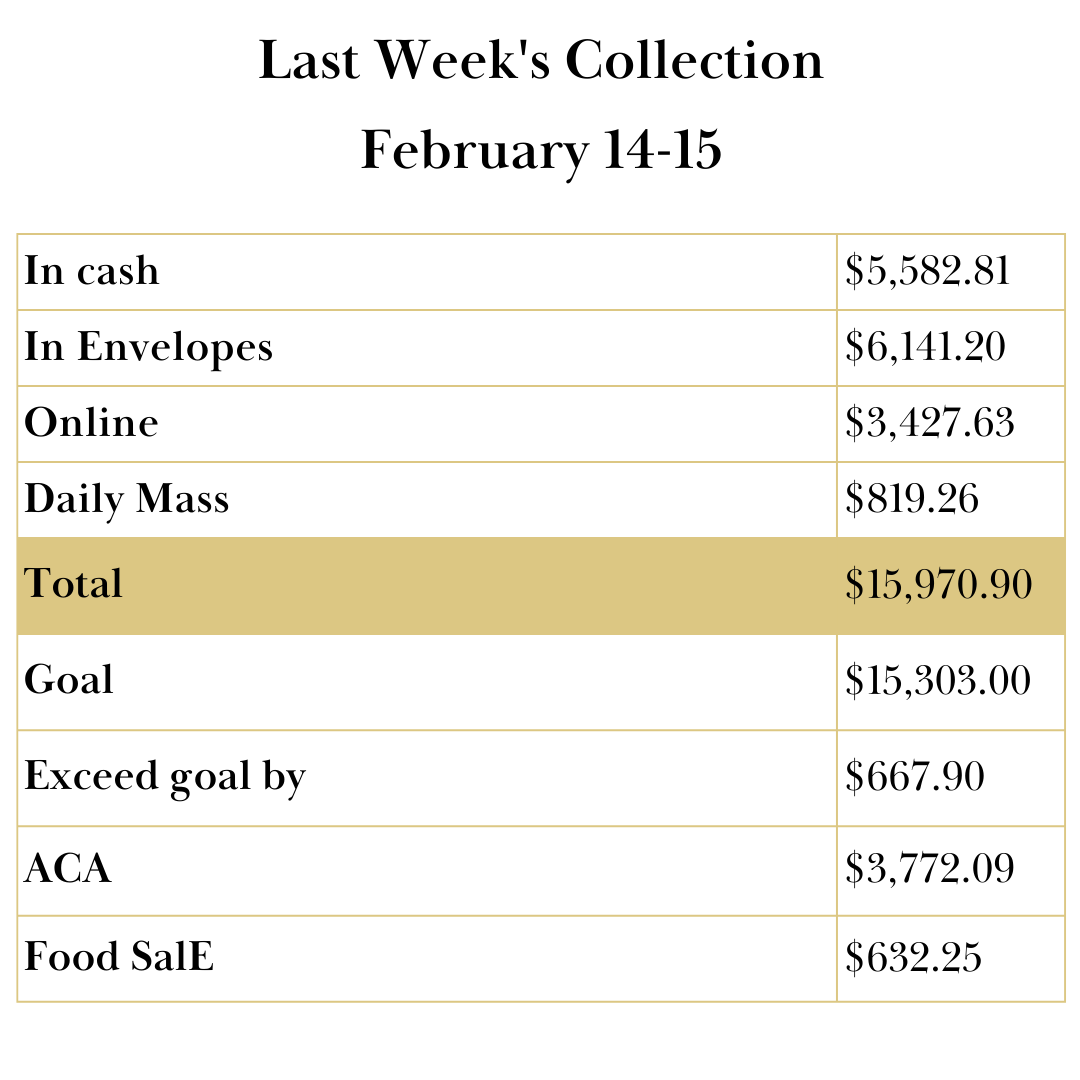Click the "In Envelopes" row label
Screen dimensions: 1080x1080
(x=149, y=347)
